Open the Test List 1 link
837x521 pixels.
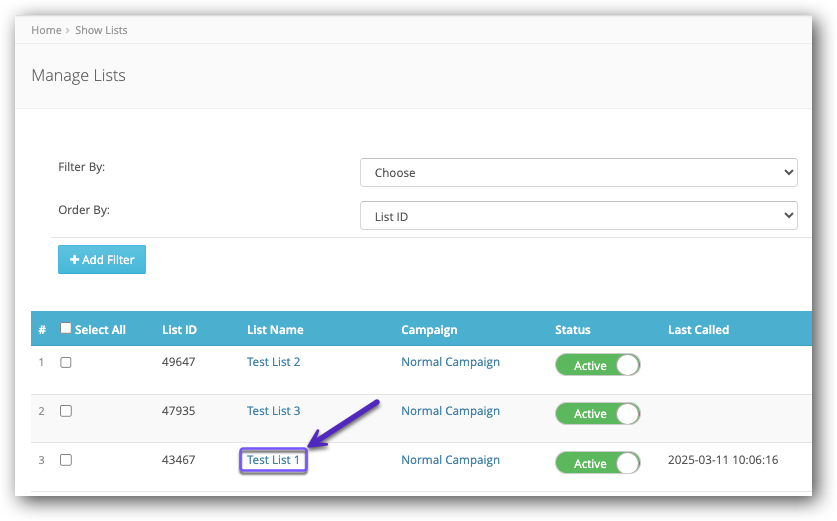(273, 460)
